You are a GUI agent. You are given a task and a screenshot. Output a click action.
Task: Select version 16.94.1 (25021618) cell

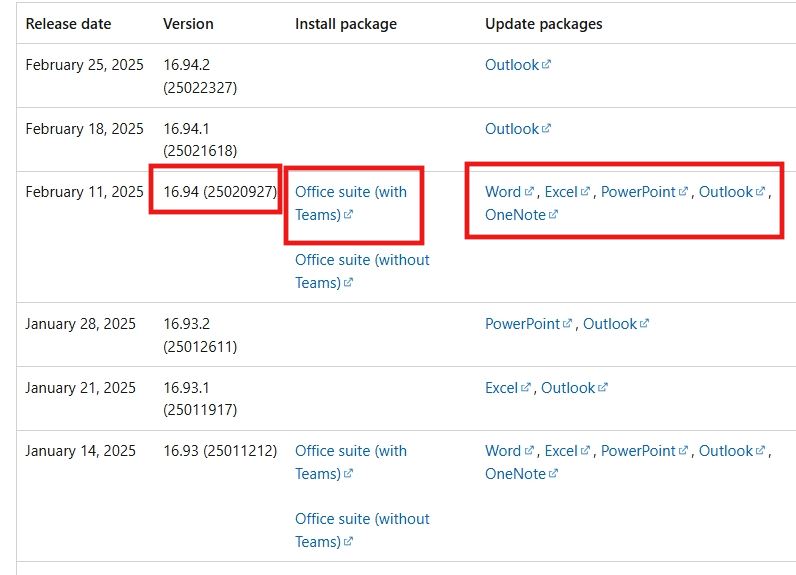[200, 140]
